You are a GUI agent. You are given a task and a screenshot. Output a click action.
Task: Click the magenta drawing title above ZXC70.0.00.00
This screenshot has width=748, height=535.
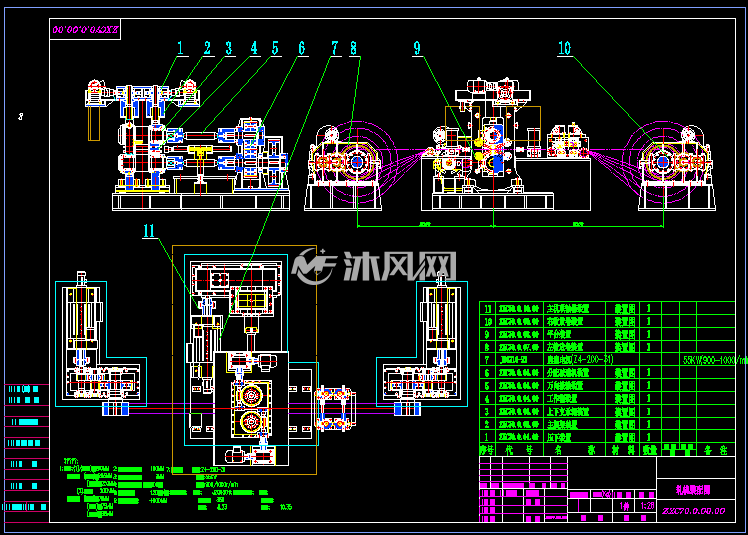tap(693, 490)
